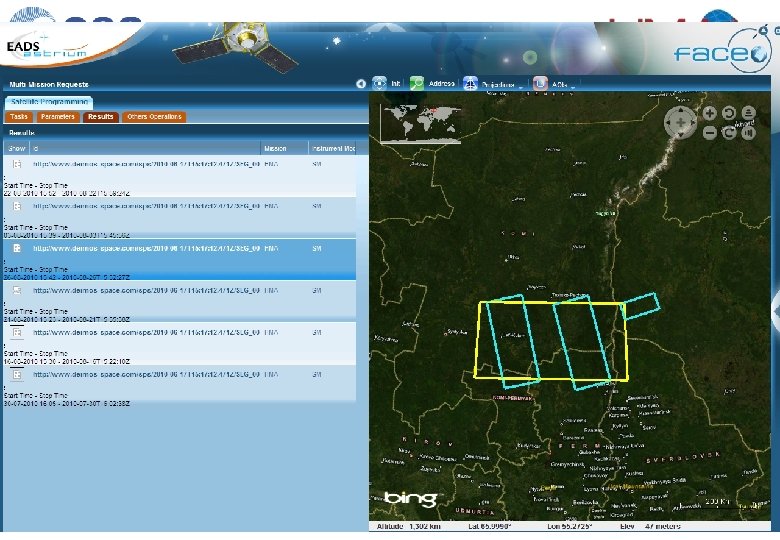Screen dimensions: 780x540
Task: Switch to the Parameters tab
Action: click(x=58, y=117)
